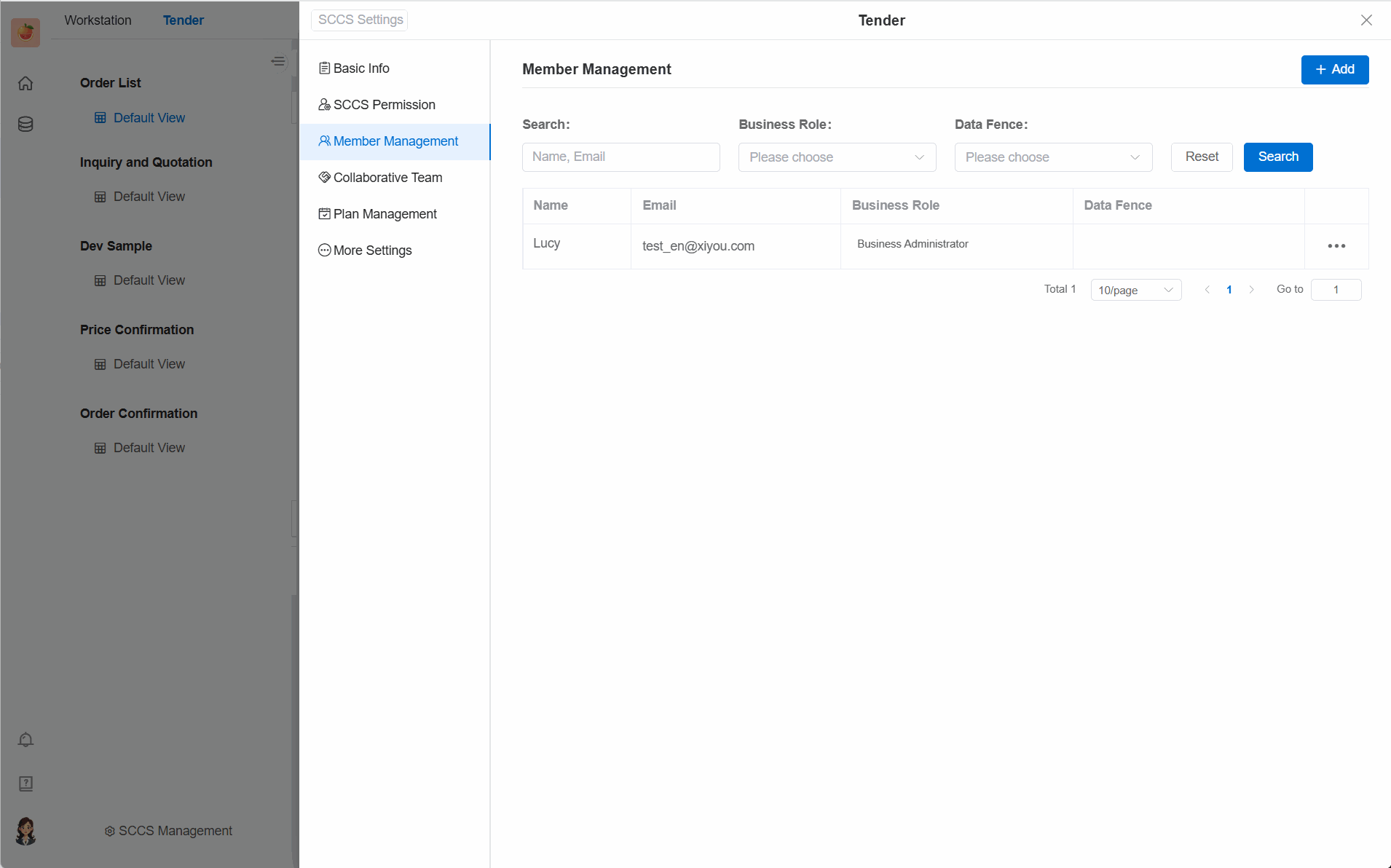
Task: Click the Add member button
Action: pos(1334,70)
